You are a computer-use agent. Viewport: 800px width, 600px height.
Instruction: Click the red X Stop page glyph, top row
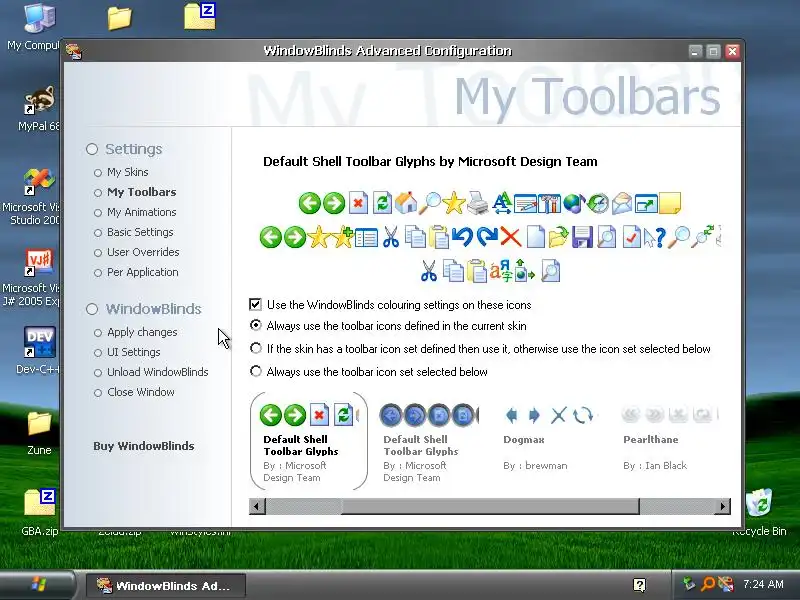(358, 203)
